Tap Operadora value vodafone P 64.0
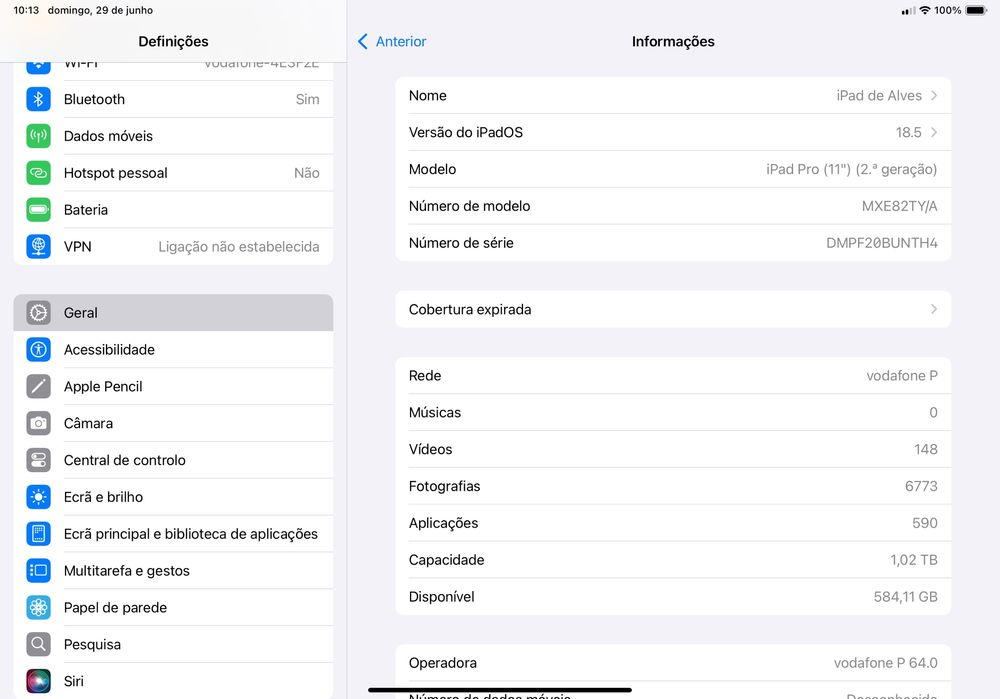The height and width of the screenshot is (699, 1000). 885,663
